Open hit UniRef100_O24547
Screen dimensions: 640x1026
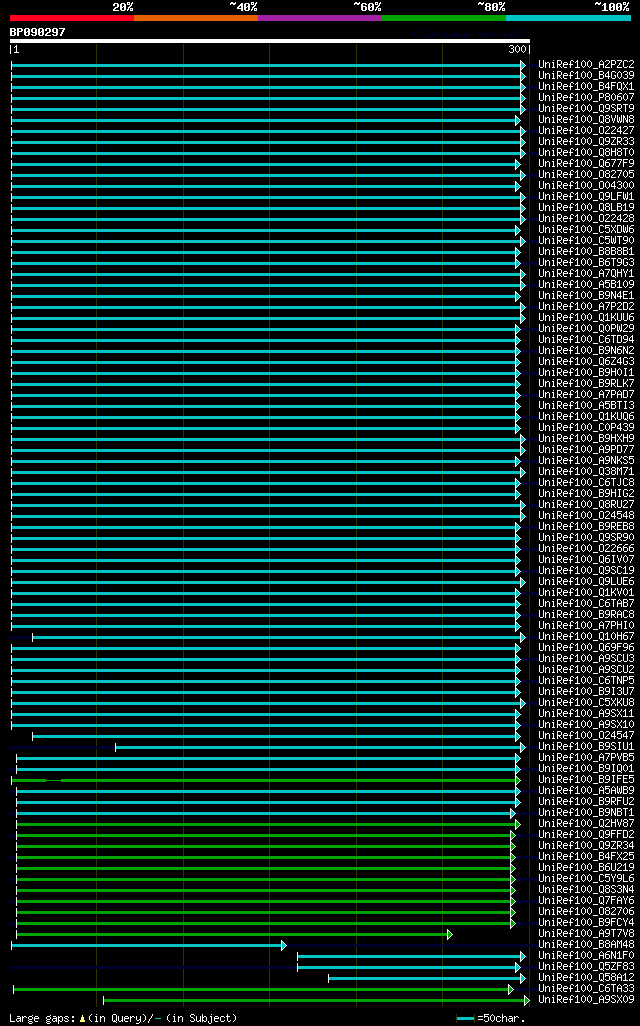pos(586,735)
